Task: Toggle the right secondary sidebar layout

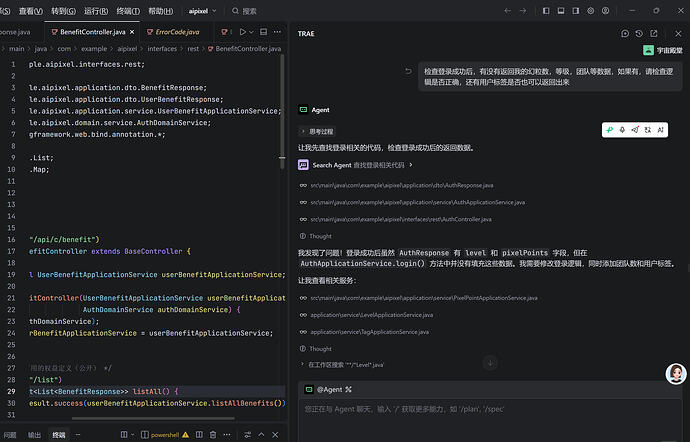Action: click(576, 11)
